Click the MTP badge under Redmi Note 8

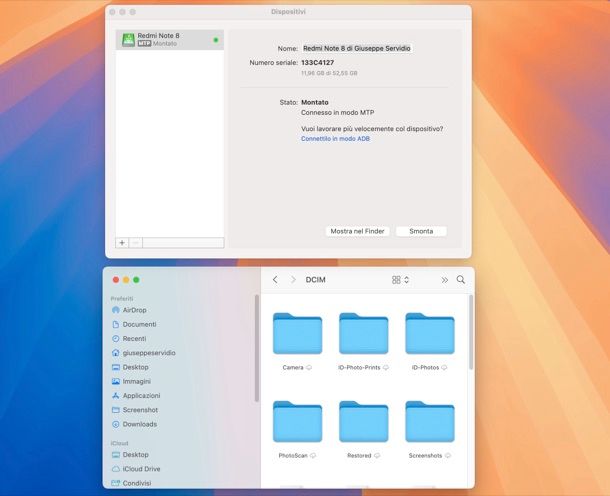[x=144, y=44]
